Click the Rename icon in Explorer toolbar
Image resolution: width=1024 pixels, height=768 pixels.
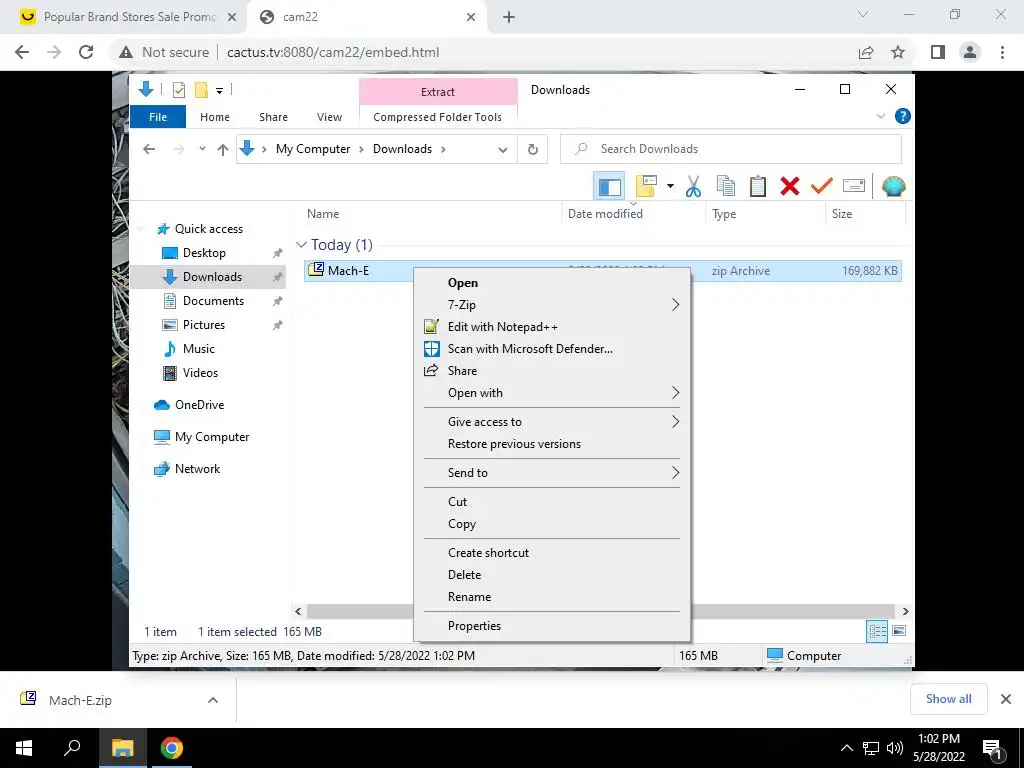[x=854, y=186]
